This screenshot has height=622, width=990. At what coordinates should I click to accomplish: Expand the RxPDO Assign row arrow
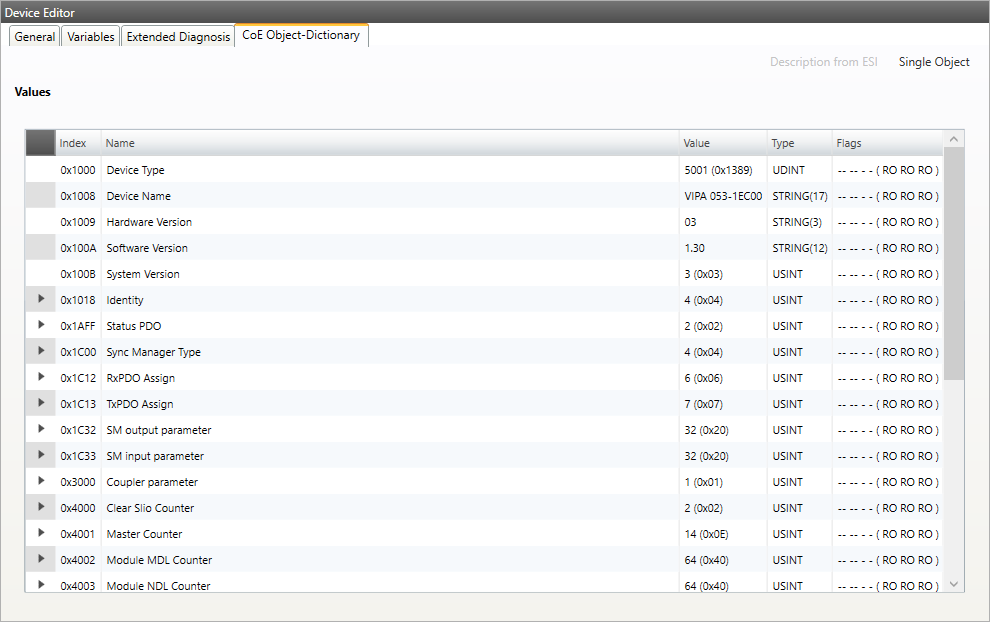pyautogui.click(x=41, y=377)
